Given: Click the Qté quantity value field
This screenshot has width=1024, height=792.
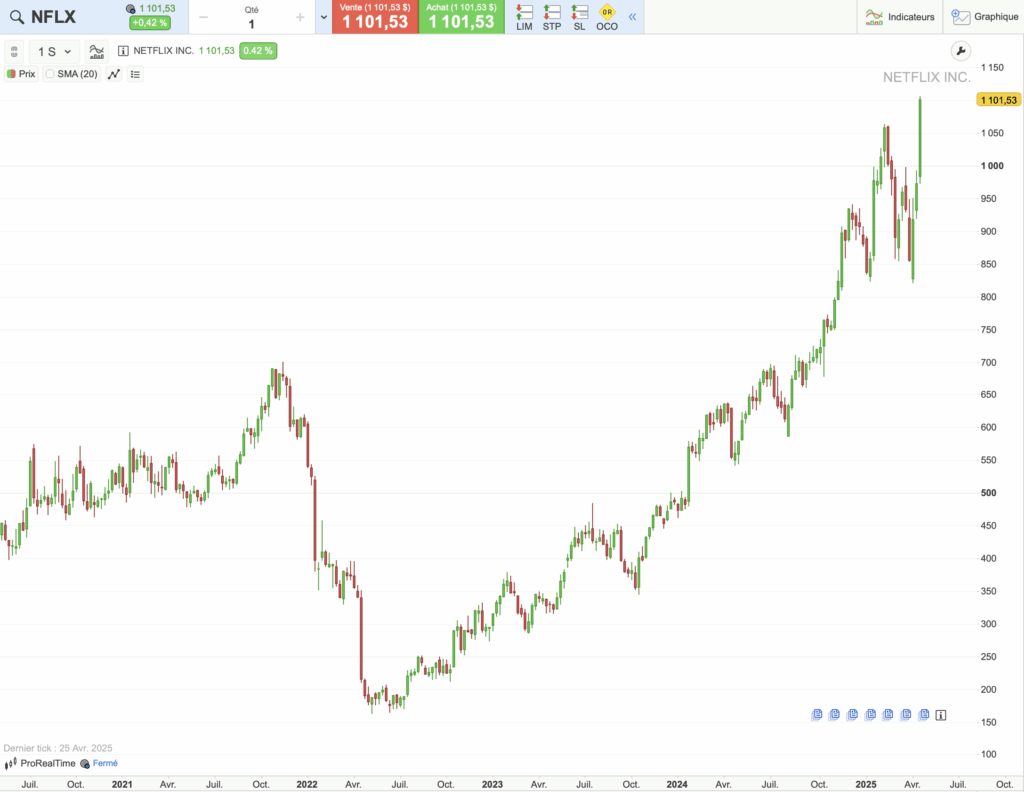Looking at the screenshot, I should click(251, 24).
